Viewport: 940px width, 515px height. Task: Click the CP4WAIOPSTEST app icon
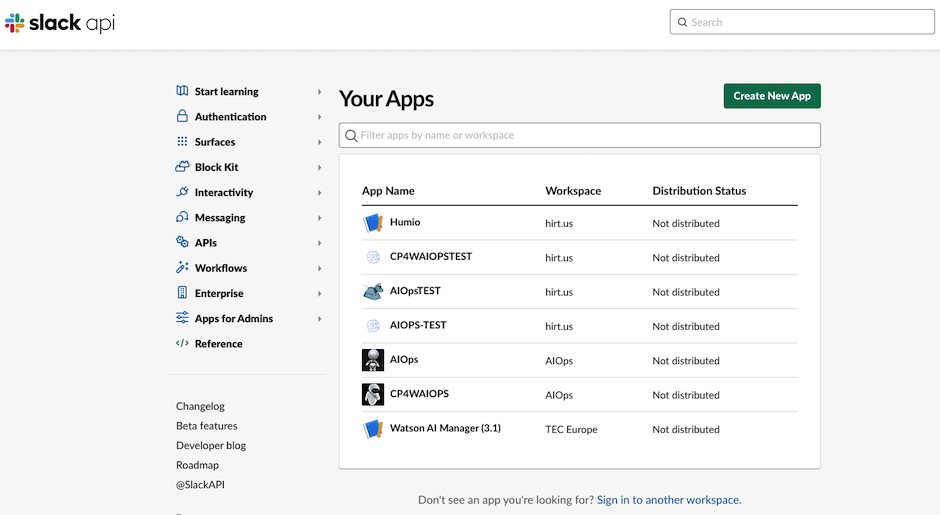click(373, 257)
